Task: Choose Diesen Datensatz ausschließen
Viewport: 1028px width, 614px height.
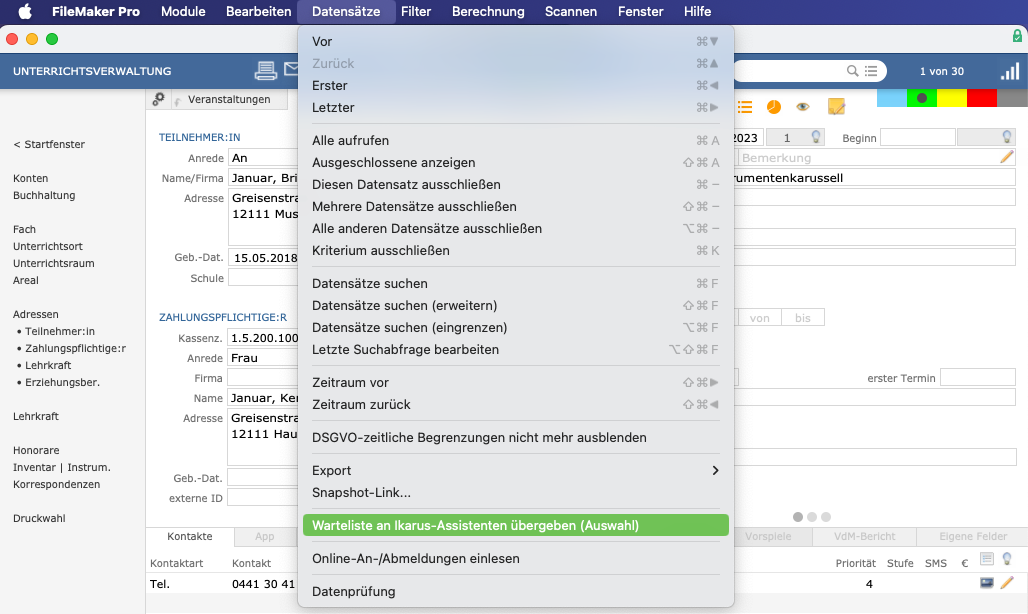Action: [515, 184]
